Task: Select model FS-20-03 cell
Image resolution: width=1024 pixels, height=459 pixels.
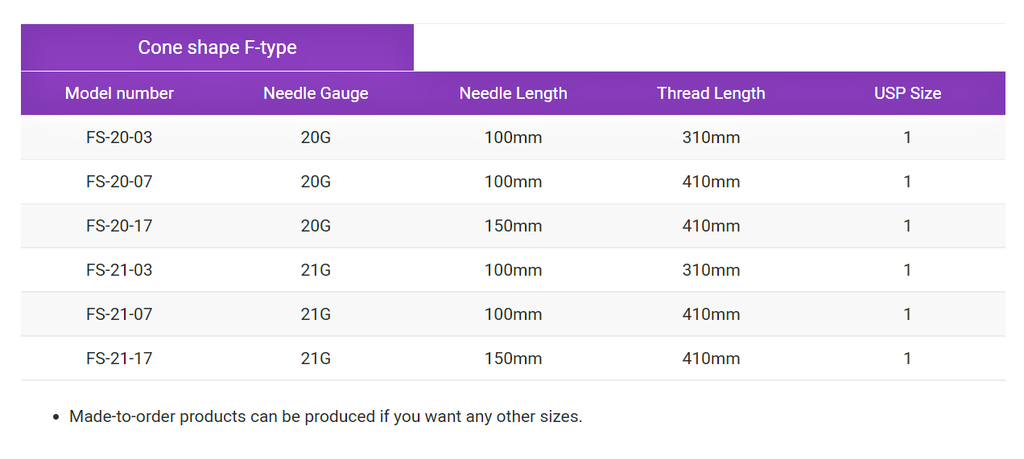Action: (x=120, y=138)
